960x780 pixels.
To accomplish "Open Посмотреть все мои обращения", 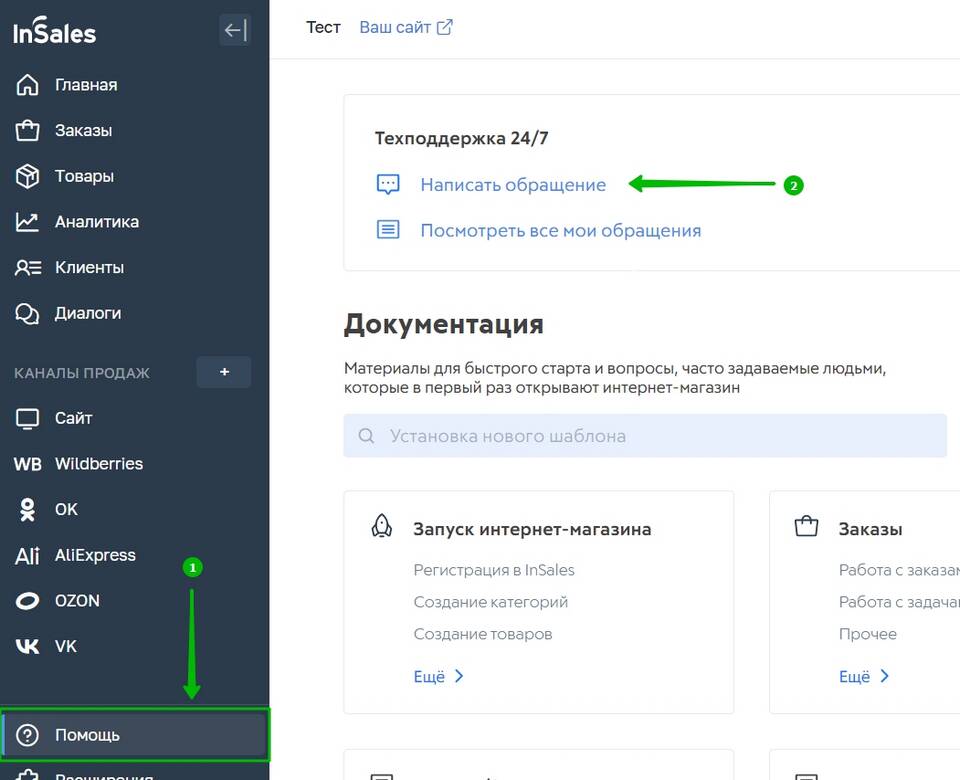I will (x=561, y=230).
